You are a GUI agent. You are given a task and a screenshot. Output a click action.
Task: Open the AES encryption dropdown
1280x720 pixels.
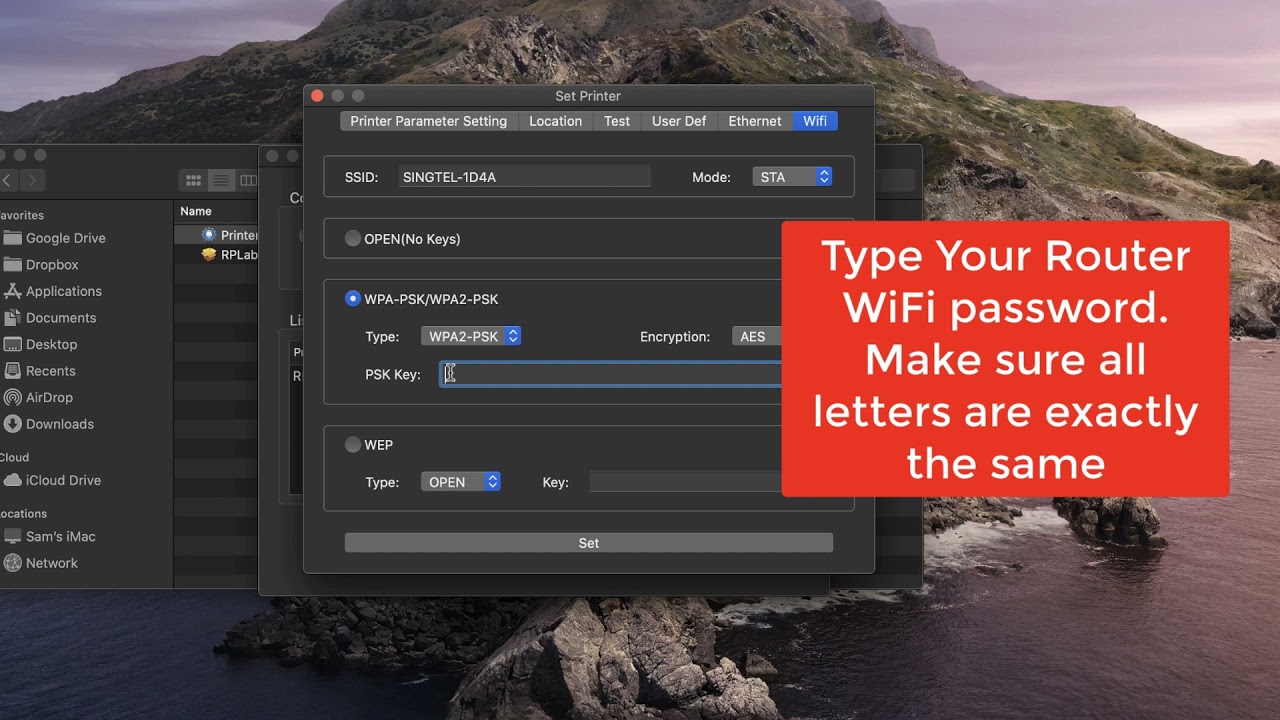click(757, 337)
